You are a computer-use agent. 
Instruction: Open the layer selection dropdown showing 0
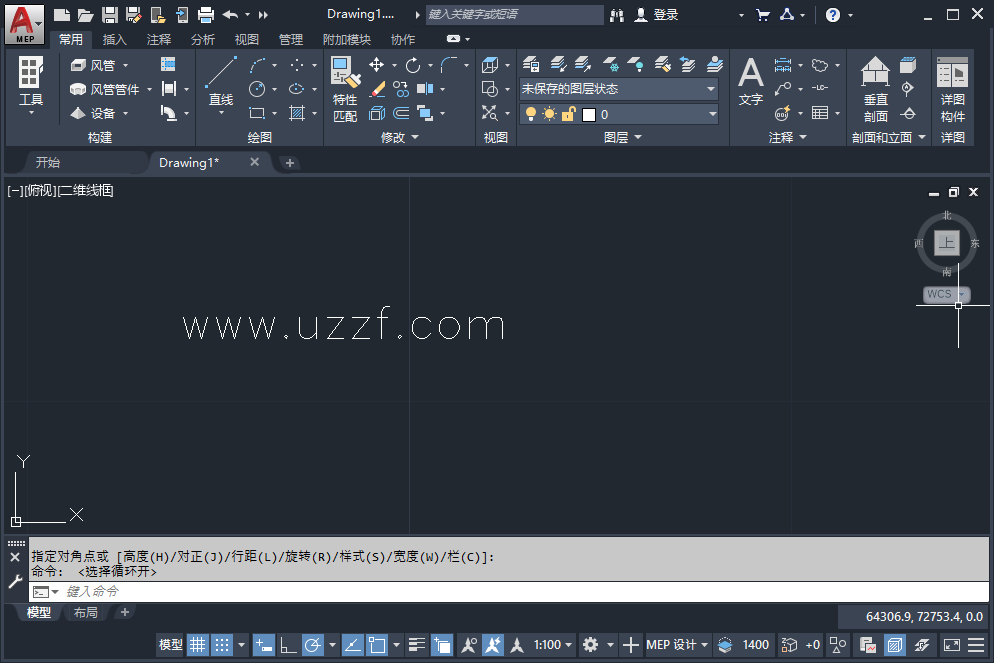pyautogui.click(x=712, y=114)
